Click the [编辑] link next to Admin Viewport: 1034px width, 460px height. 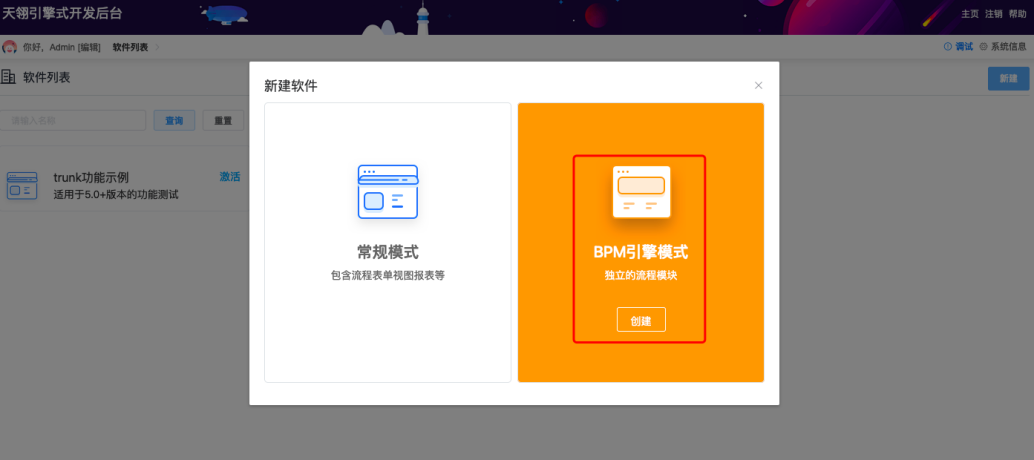89,47
